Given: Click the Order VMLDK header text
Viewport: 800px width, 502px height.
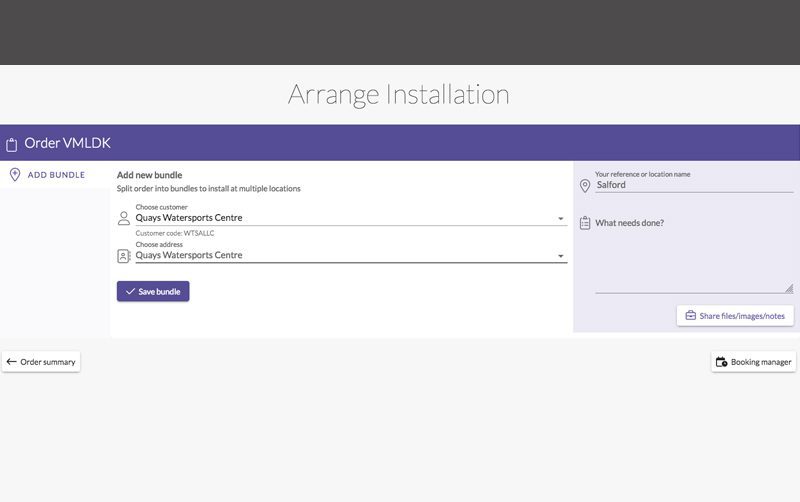Looking at the screenshot, I should click(67, 143).
